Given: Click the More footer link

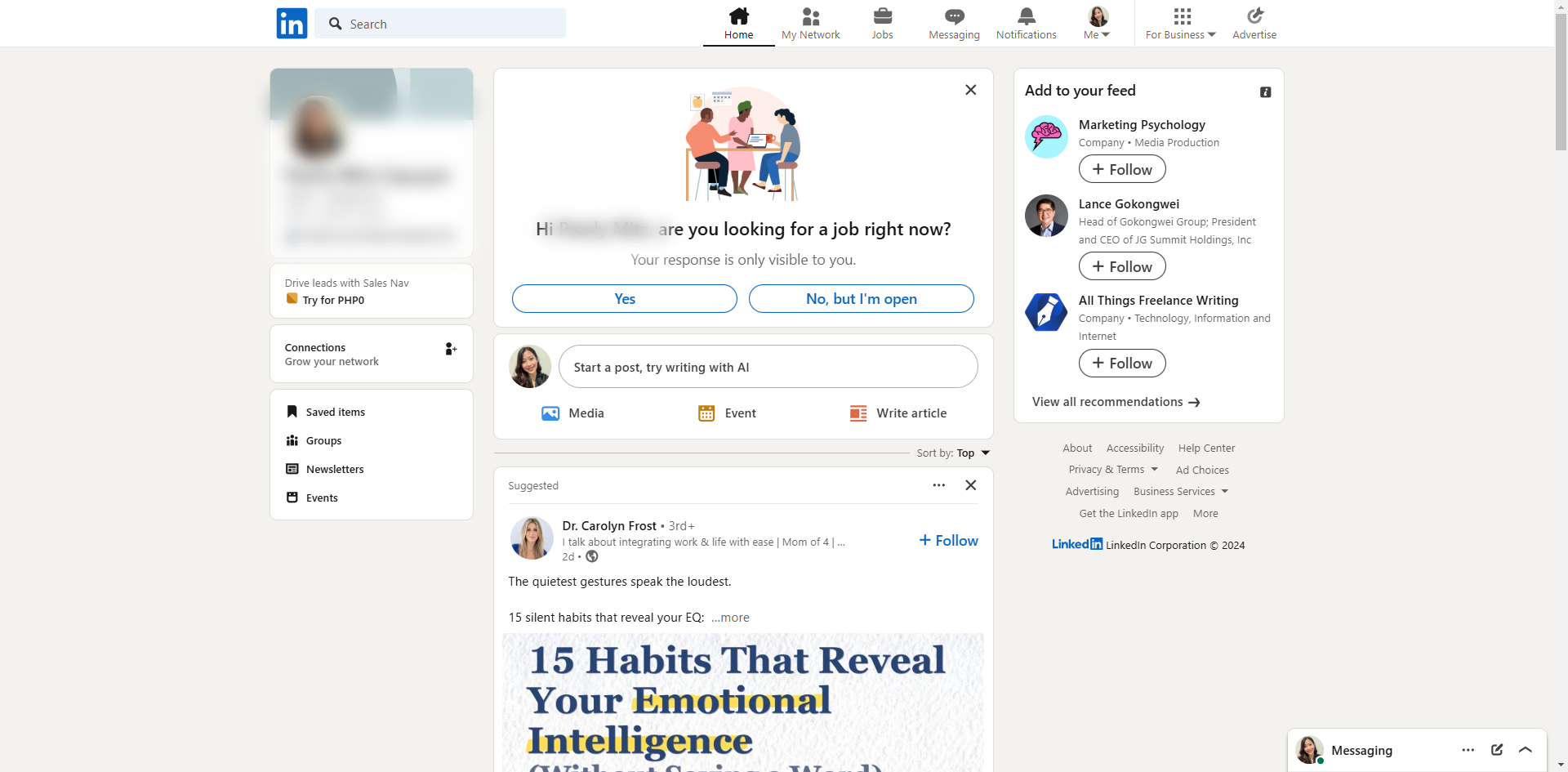Looking at the screenshot, I should (x=1205, y=514).
